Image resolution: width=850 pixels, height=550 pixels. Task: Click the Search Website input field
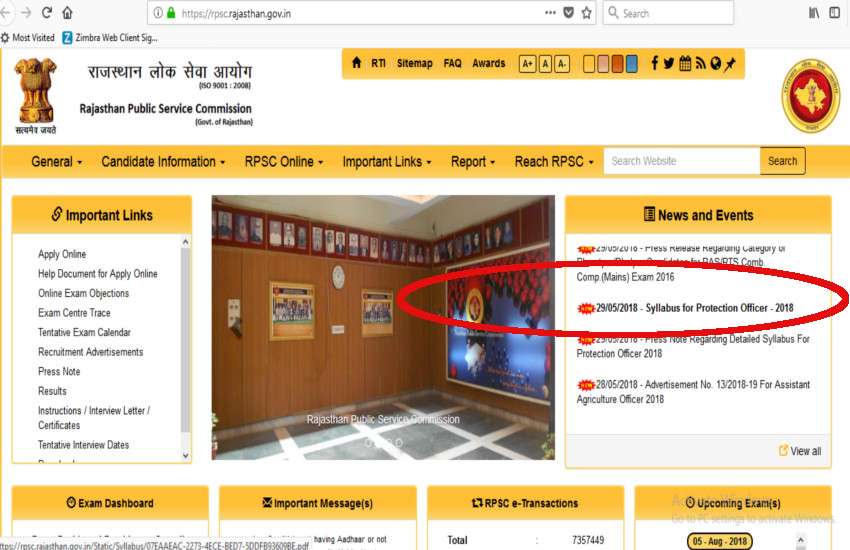click(681, 161)
